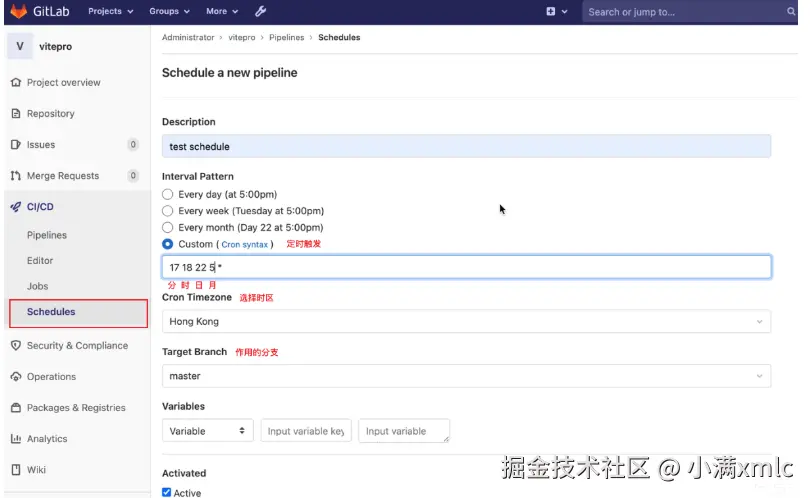
Task: Click the Repository file icon
Action: coord(16,113)
